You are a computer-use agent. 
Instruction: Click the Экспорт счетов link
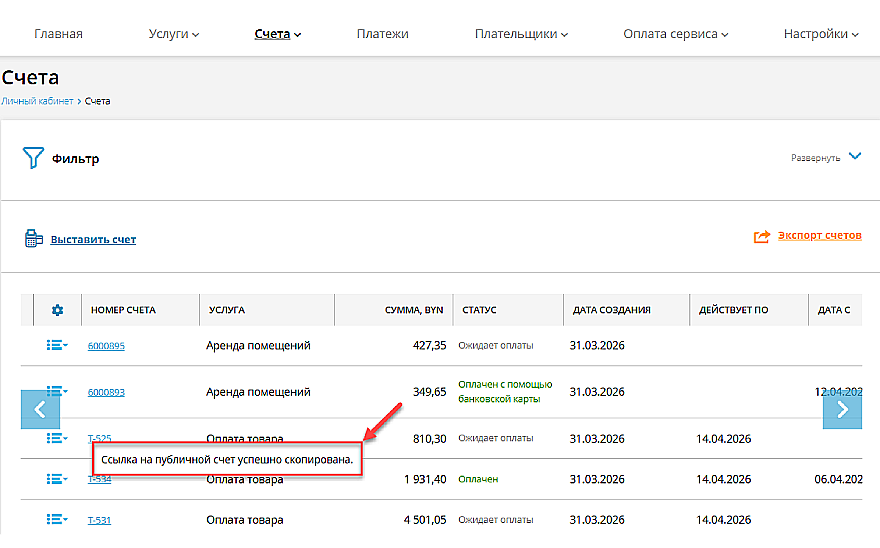click(819, 236)
